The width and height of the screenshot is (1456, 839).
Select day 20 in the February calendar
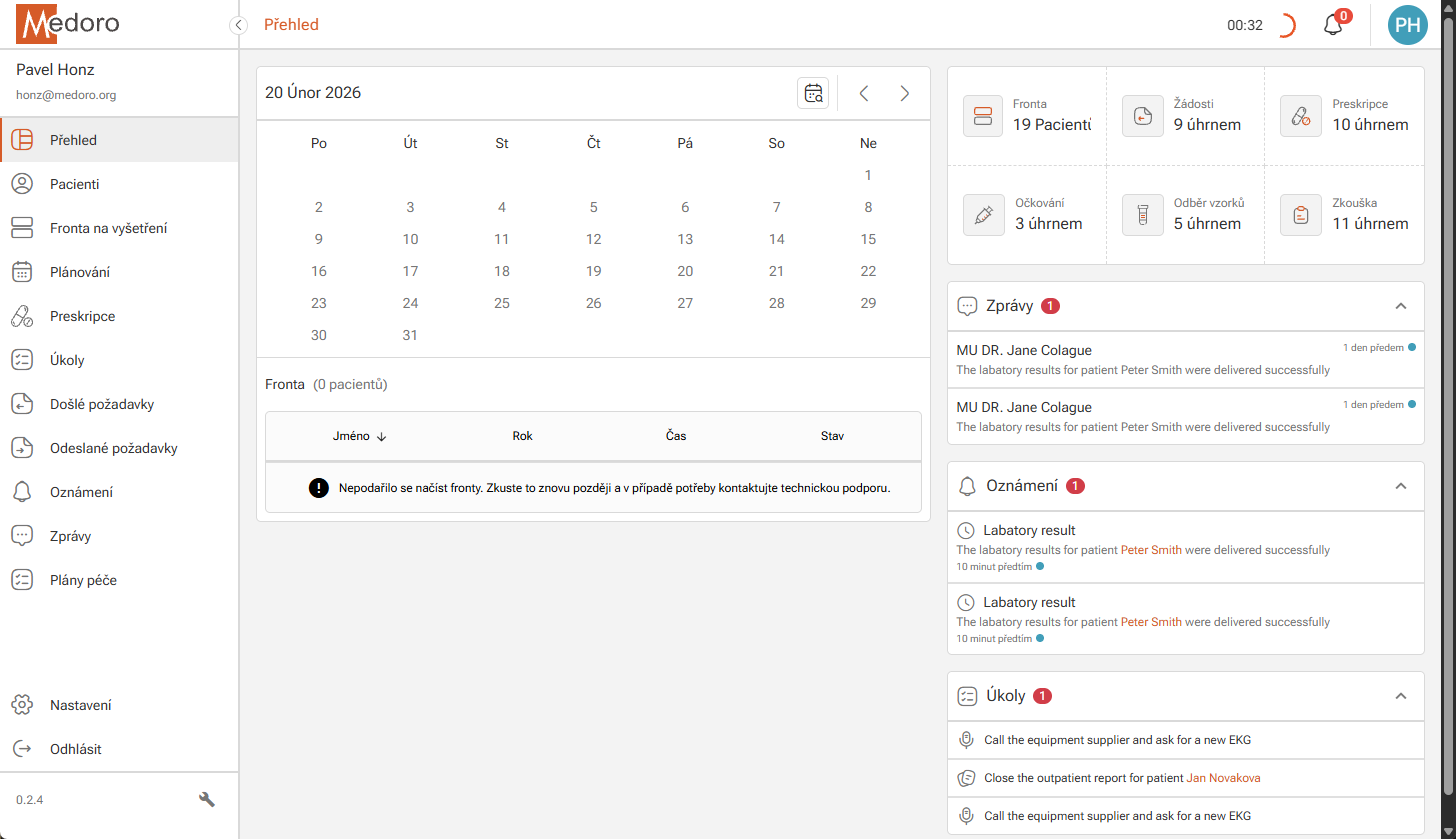[x=685, y=271]
